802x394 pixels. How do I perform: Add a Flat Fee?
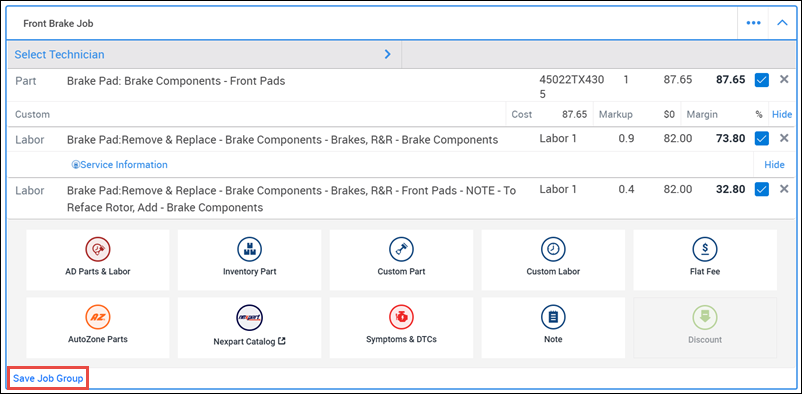click(x=705, y=260)
